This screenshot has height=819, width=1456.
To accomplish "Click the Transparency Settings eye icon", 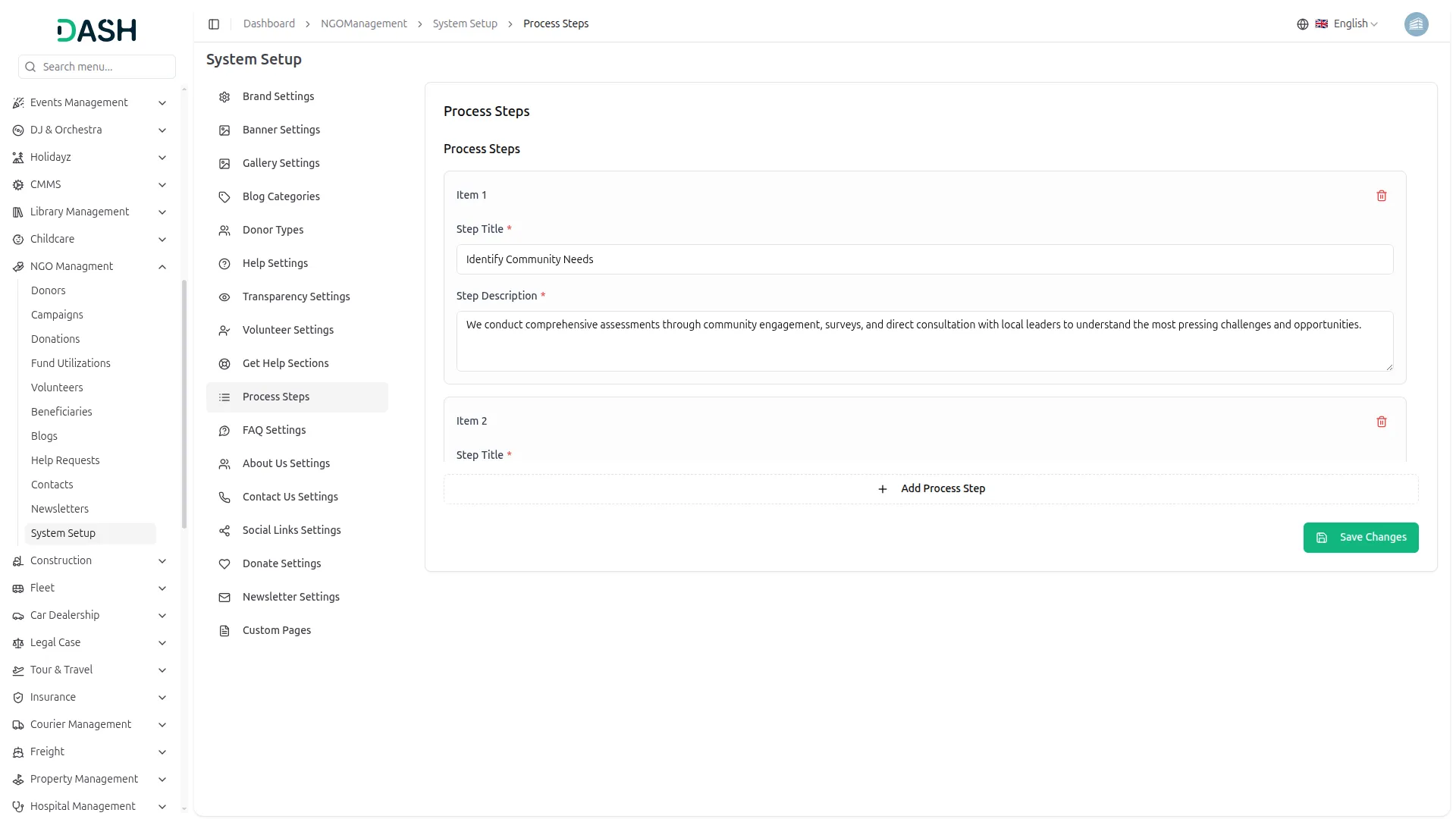I will click(224, 297).
